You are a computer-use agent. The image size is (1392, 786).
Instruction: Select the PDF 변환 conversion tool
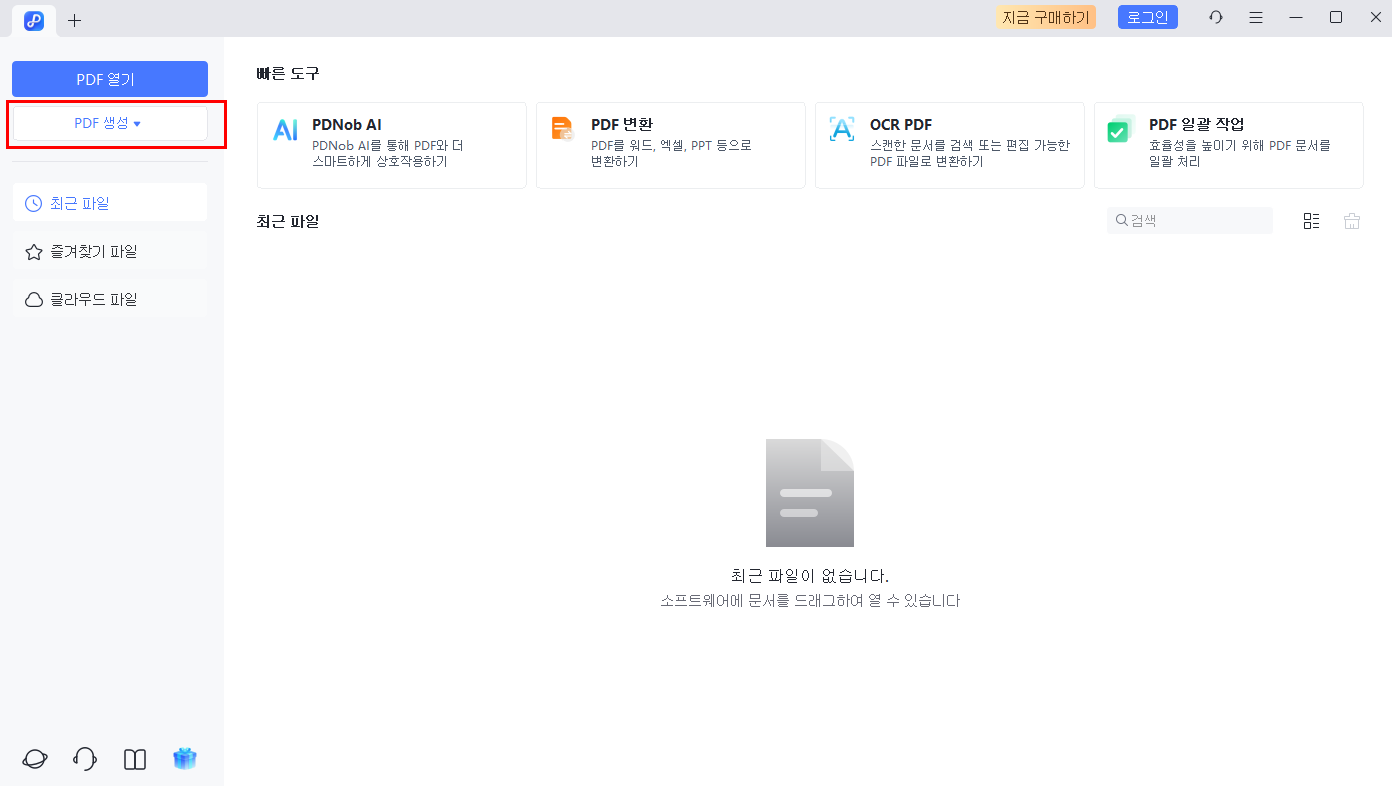tap(670, 145)
